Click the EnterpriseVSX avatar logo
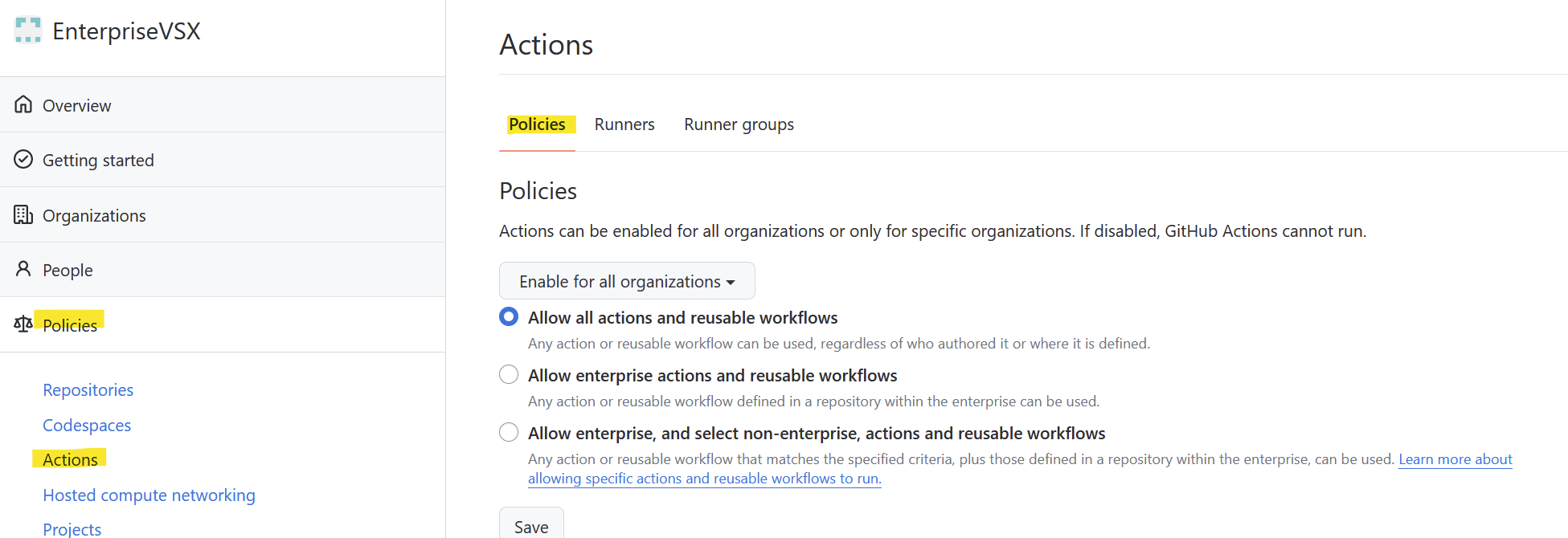 [28, 31]
